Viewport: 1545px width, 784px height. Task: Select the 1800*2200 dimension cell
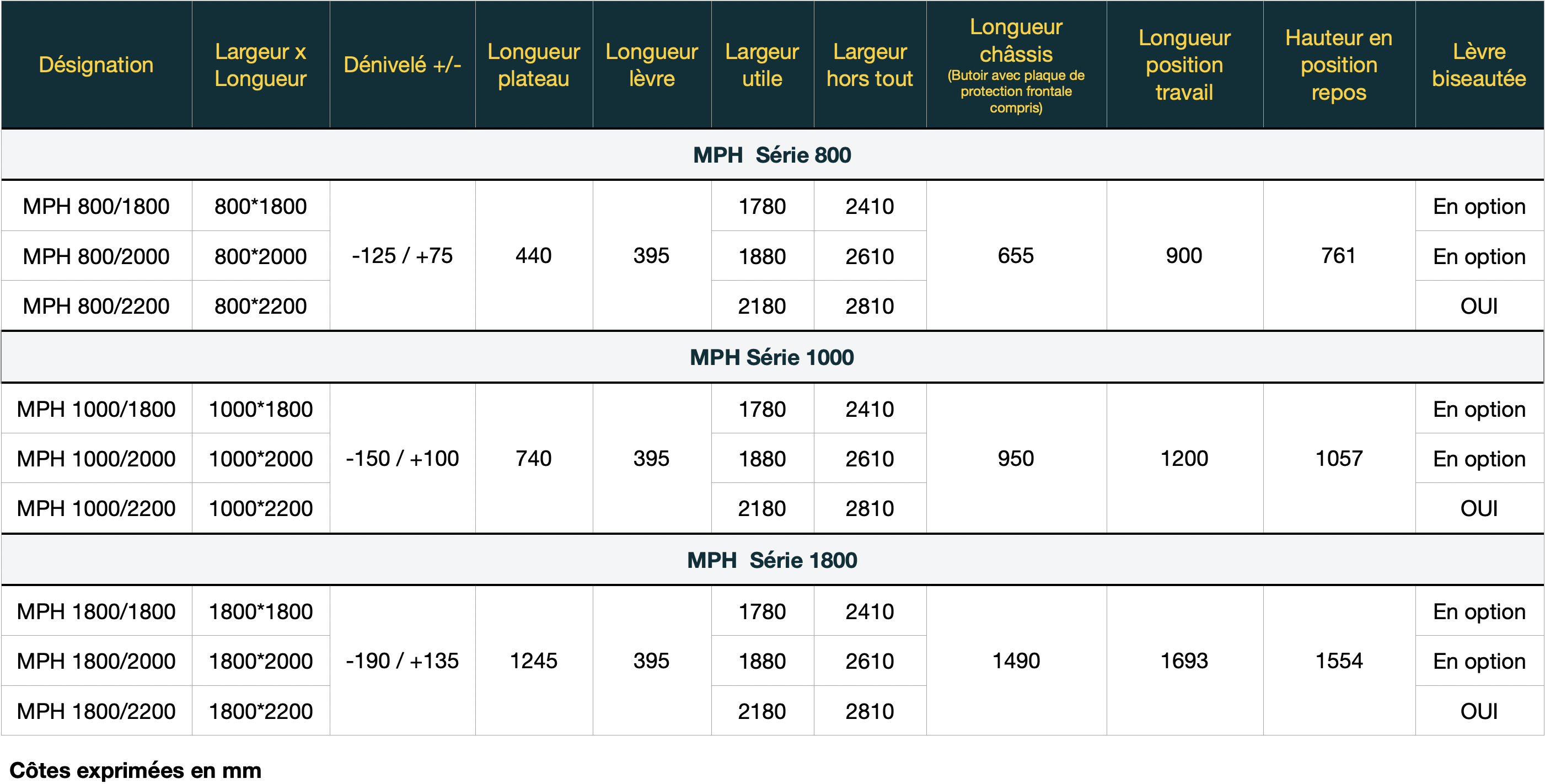click(260, 711)
